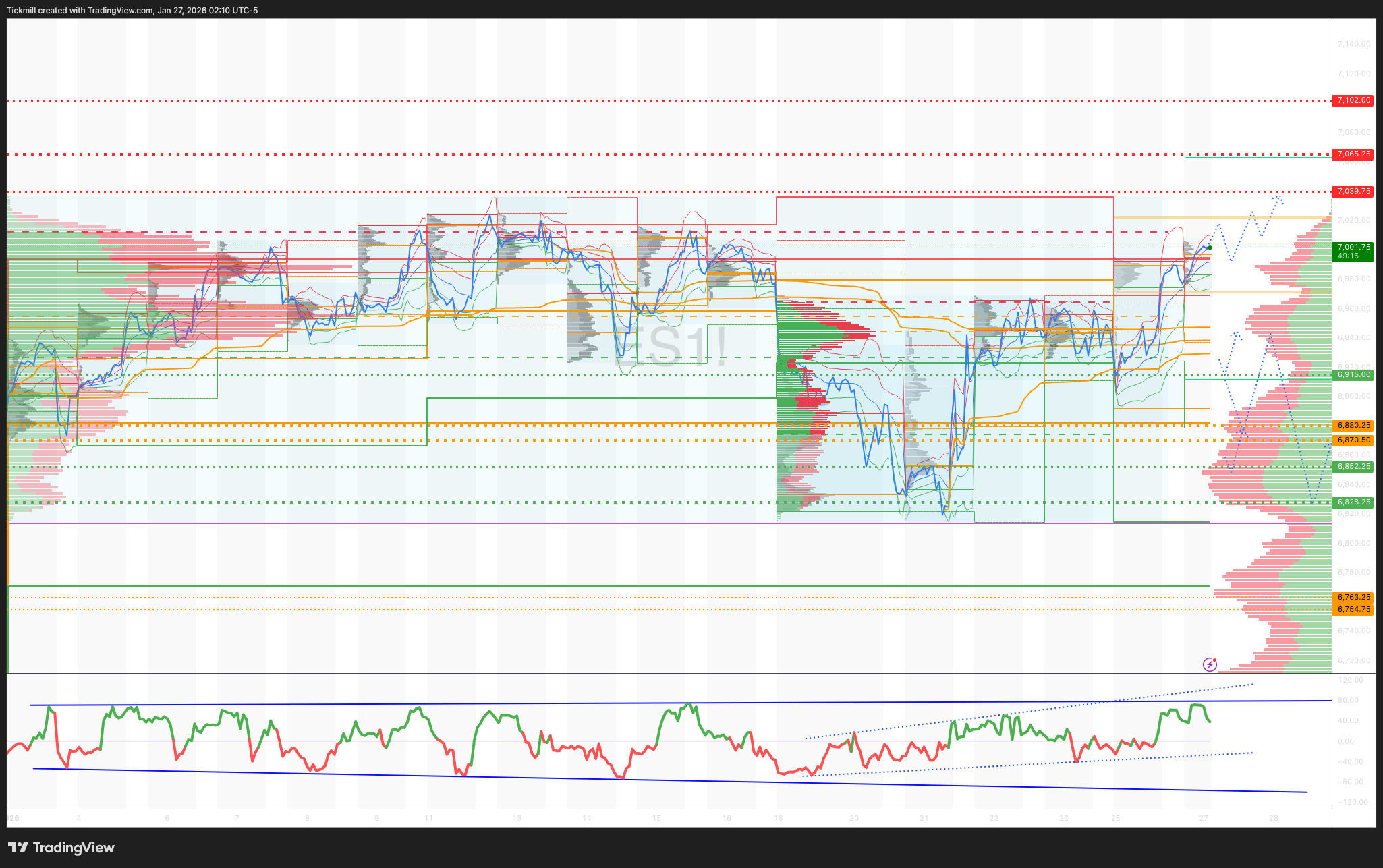Screen dimensions: 1383x868
Task: Click the date label 27 on time axis
Action: click(1204, 818)
